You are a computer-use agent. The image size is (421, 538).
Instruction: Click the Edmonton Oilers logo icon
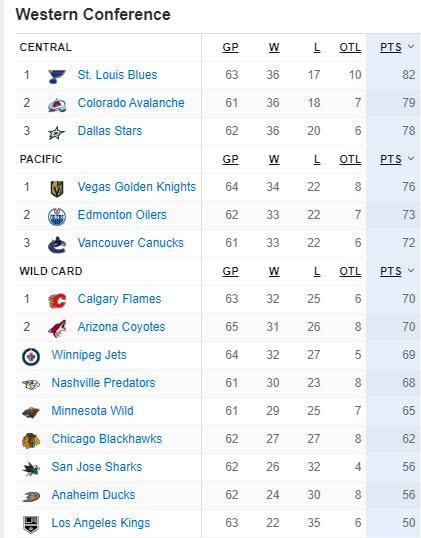tap(57, 217)
